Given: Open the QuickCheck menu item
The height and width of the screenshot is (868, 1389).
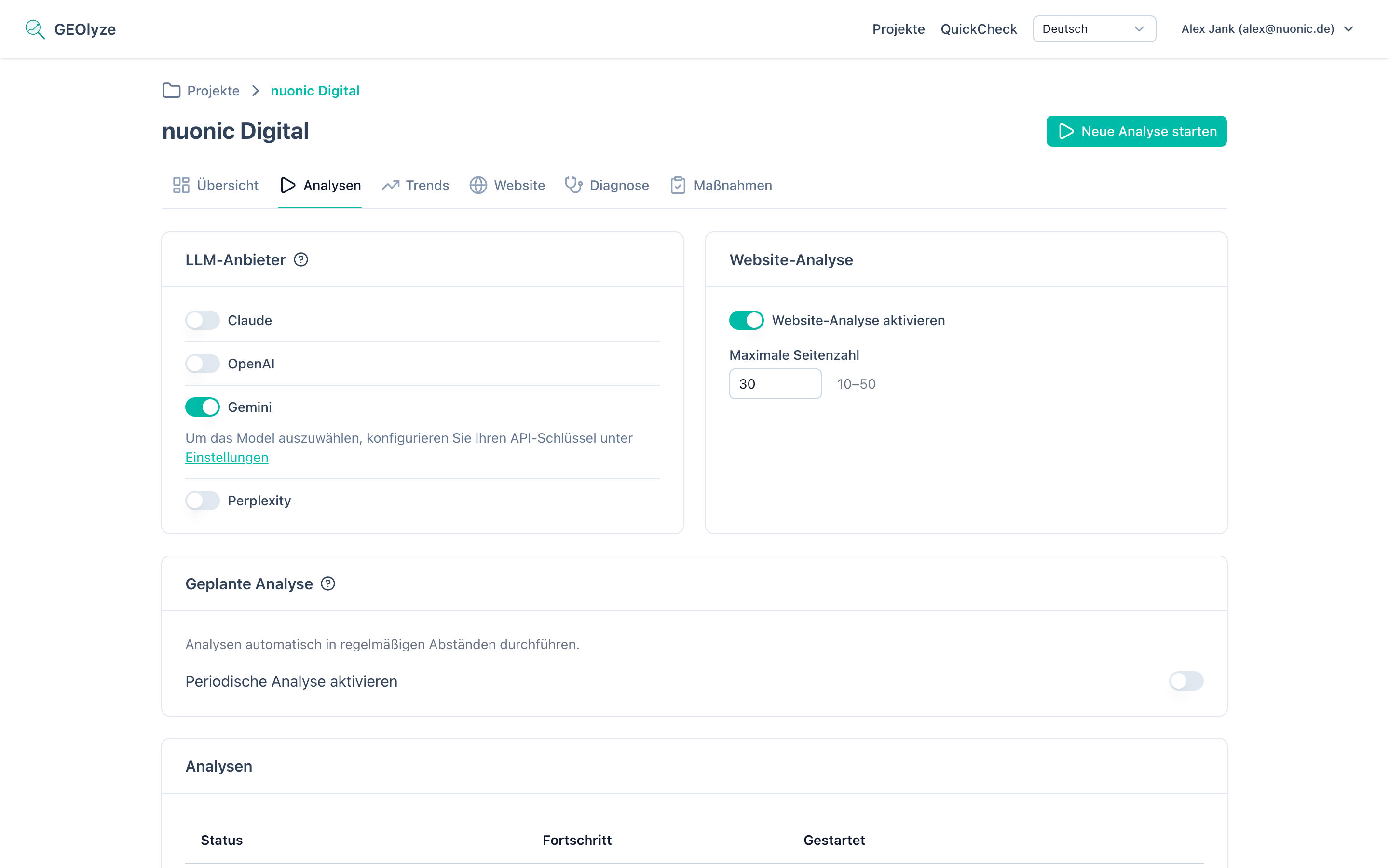Looking at the screenshot, I should point(979,28).
